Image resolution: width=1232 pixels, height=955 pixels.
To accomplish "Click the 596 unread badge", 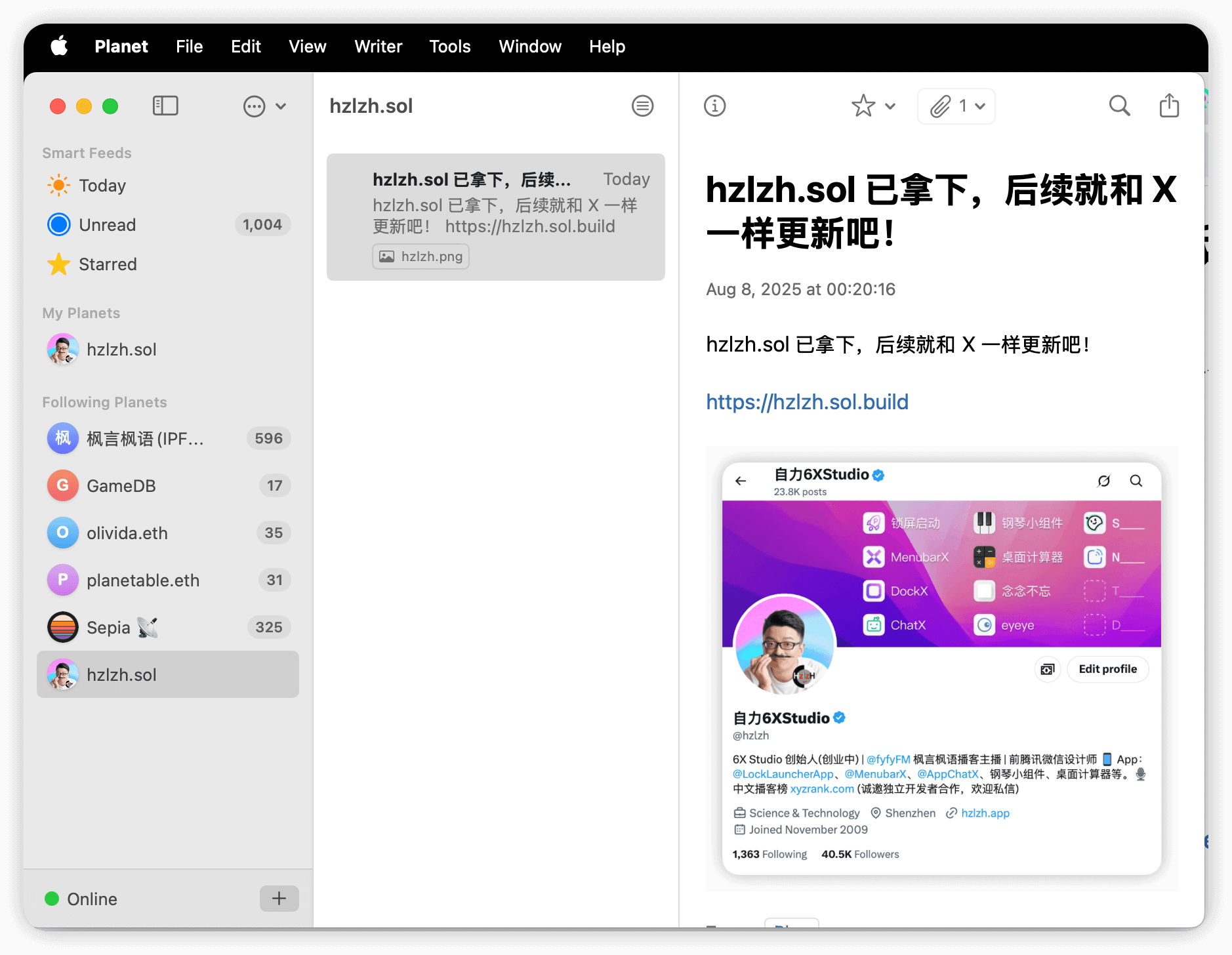I will click(x=269, y=438).
